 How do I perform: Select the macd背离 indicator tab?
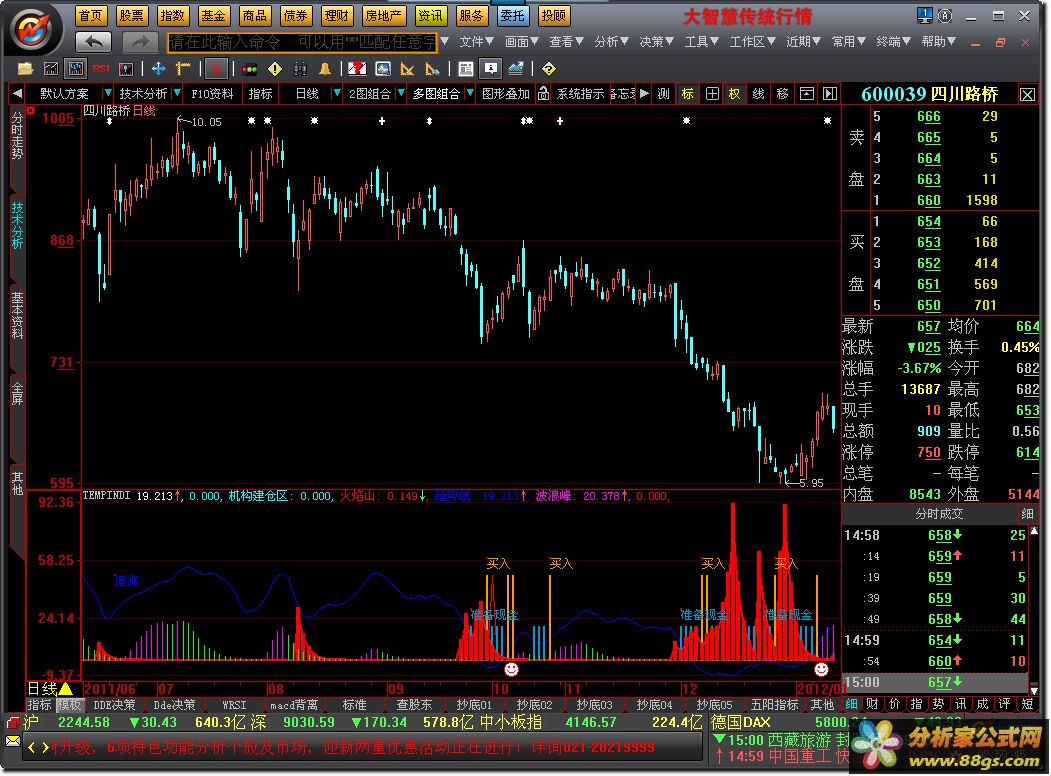point(294,705)
